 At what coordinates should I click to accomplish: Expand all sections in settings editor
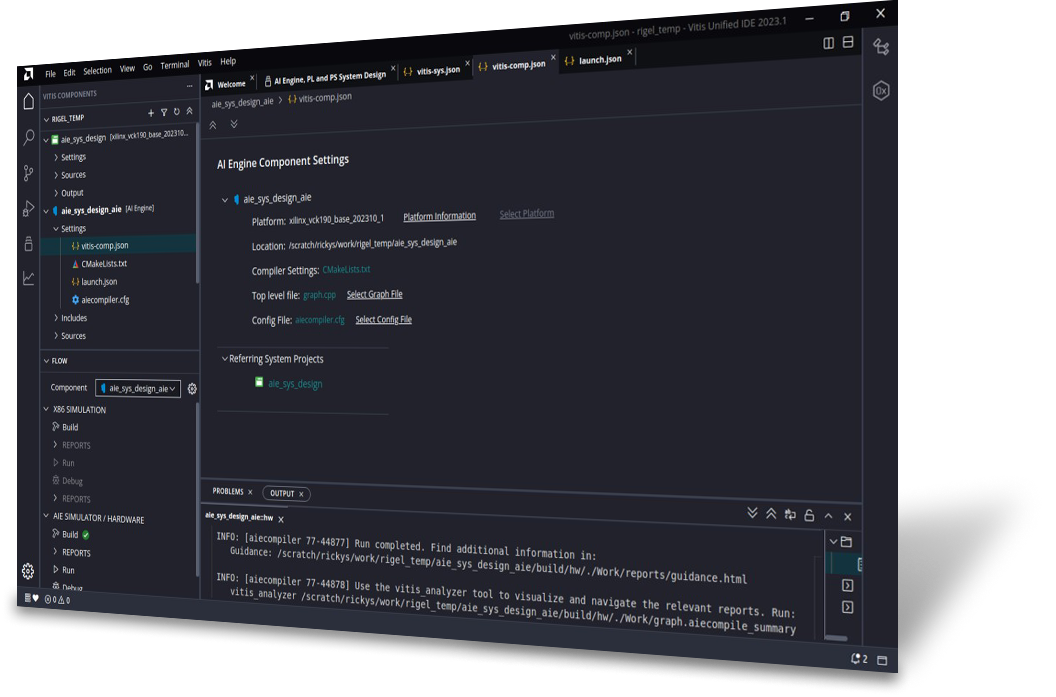coord(234,124)
